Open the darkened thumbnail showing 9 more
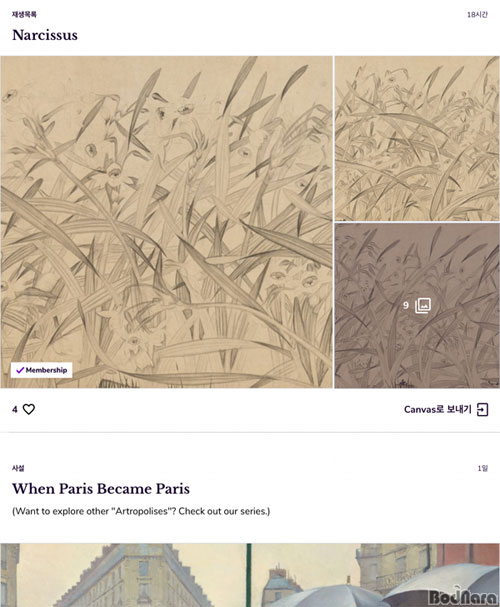Image resolution: width=500 pixels, height=607 pixels. tap(417, 305)
